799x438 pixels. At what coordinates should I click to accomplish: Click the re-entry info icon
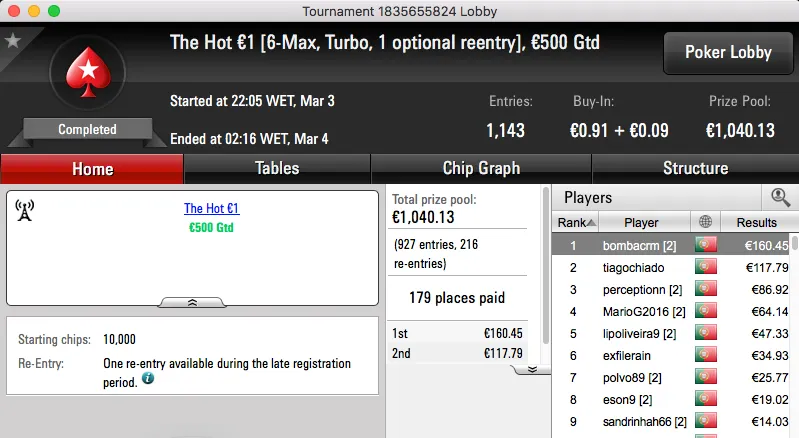[x=148, y=379]
